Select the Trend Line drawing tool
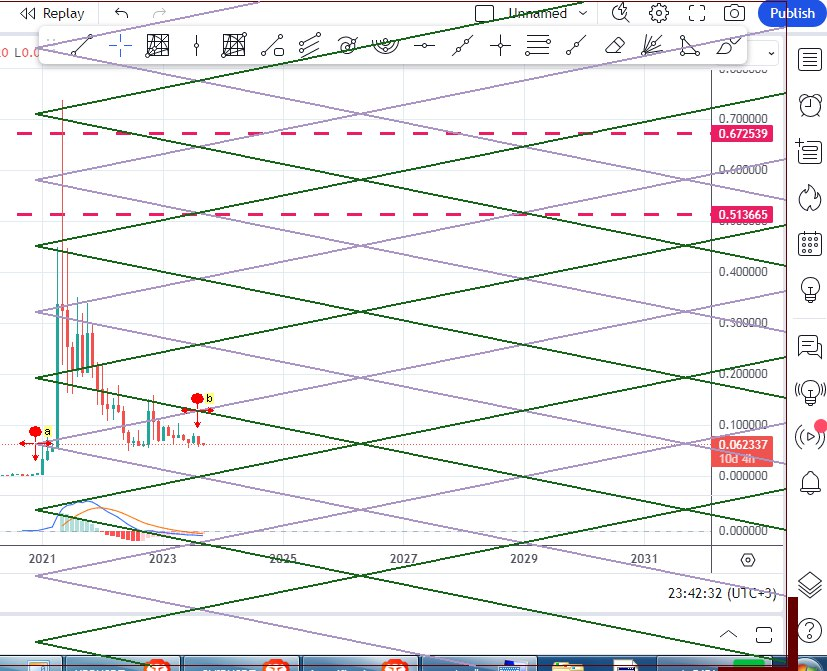Image resolution: width=827 pixels, height=671 pixels. 82,45
